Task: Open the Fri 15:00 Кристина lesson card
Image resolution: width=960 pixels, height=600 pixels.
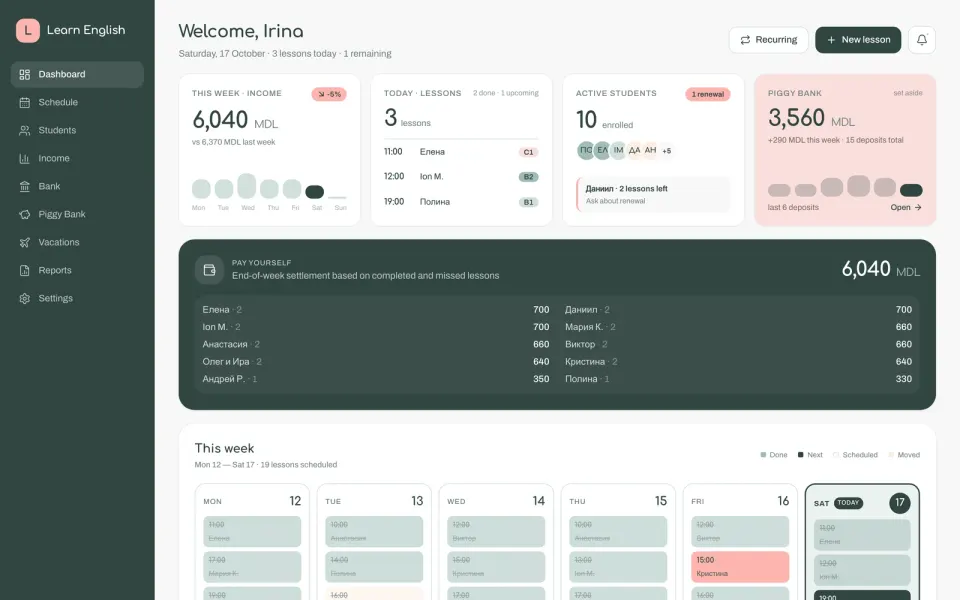Action: coord(740,567)
